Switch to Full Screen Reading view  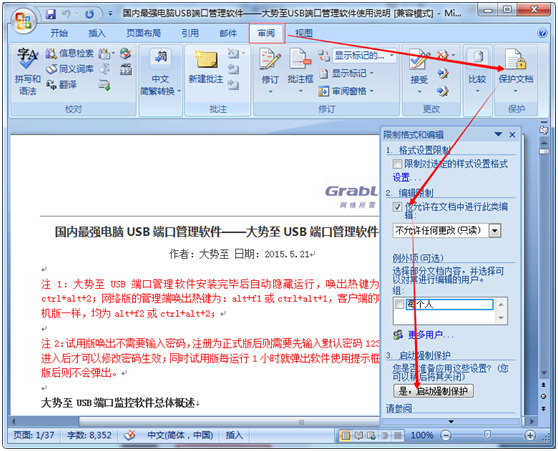click(358, 435)
